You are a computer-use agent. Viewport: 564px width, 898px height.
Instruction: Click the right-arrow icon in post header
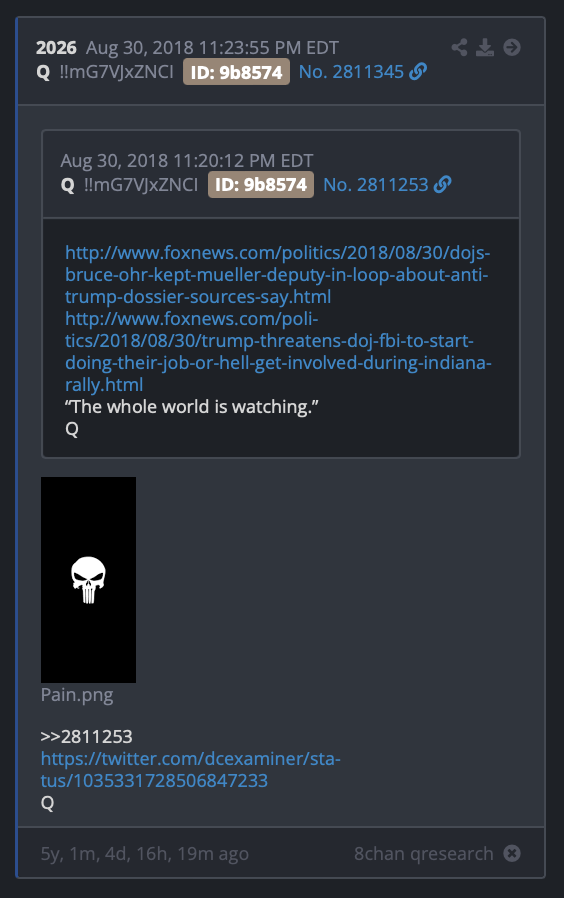[x=512, y=47]
